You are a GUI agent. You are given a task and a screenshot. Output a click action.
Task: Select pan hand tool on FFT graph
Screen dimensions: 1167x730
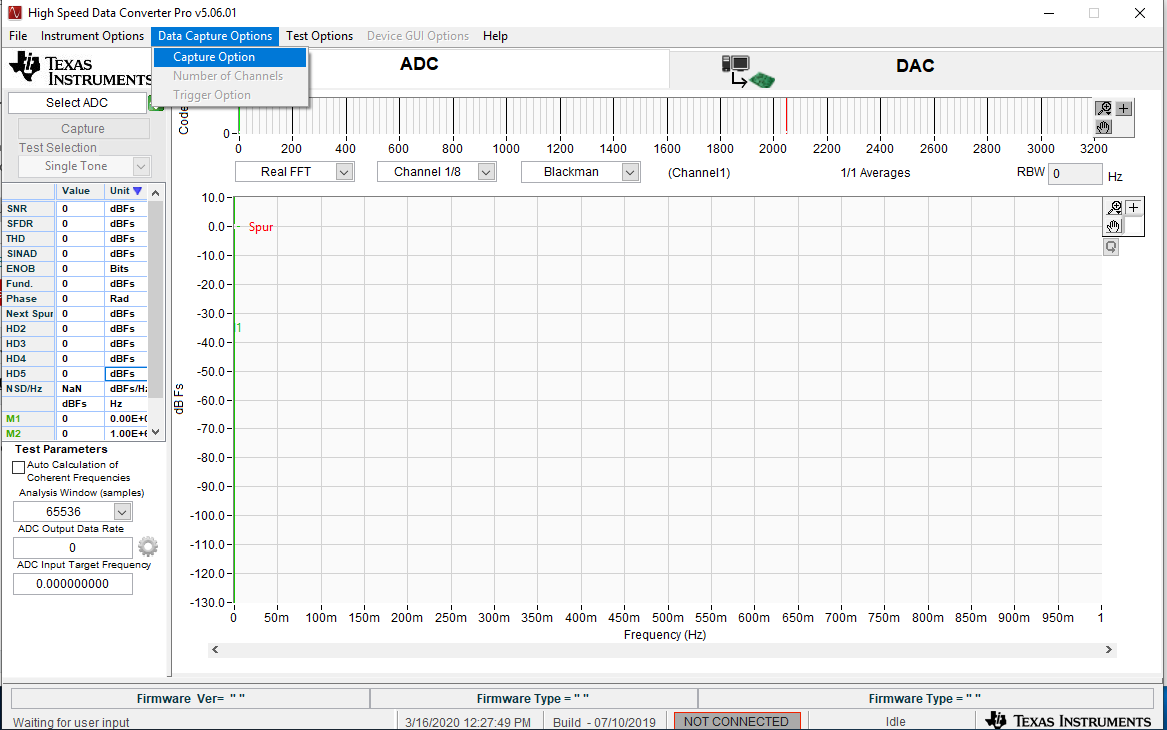pyautogui.click(x=1114, y=226)
